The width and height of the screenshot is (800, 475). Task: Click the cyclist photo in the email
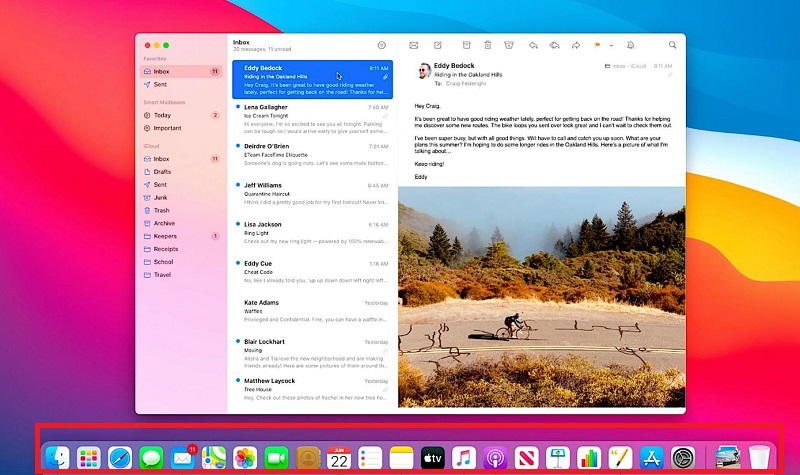click(541, 297)
